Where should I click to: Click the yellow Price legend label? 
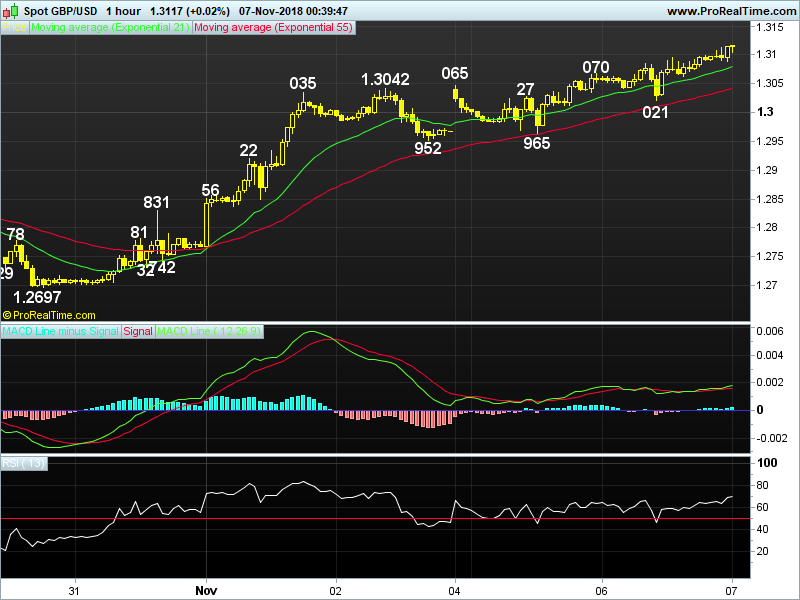pos(15,28)
